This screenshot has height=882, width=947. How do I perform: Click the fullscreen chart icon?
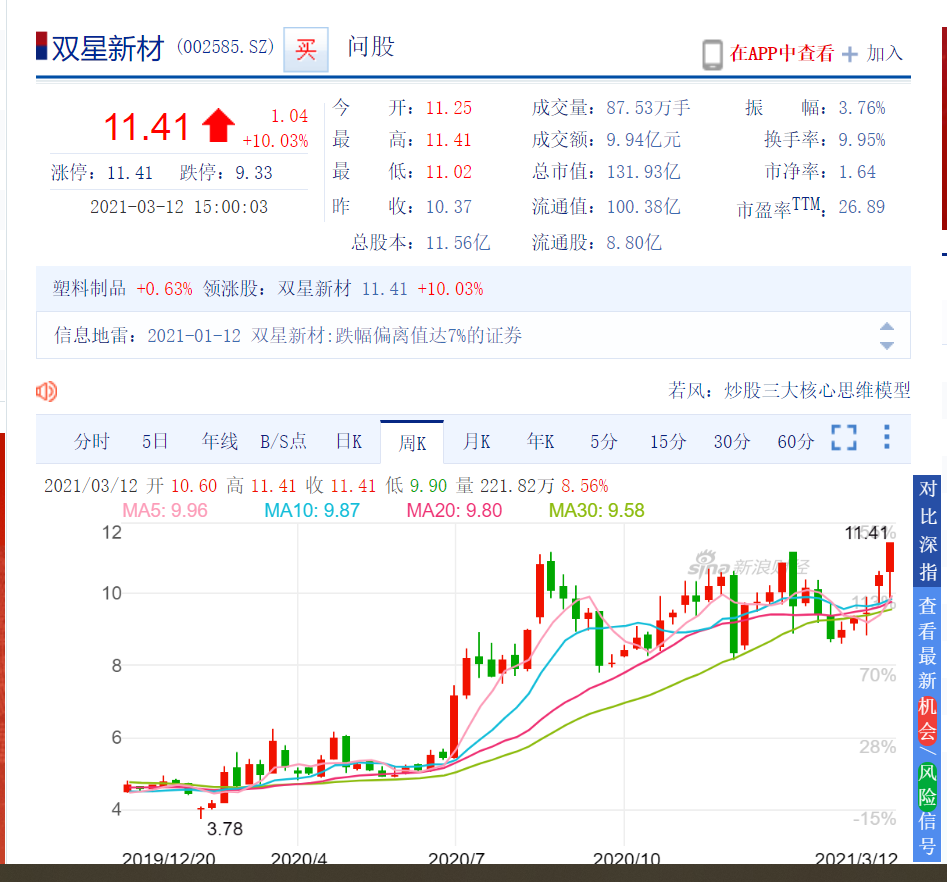click(844, 437)
